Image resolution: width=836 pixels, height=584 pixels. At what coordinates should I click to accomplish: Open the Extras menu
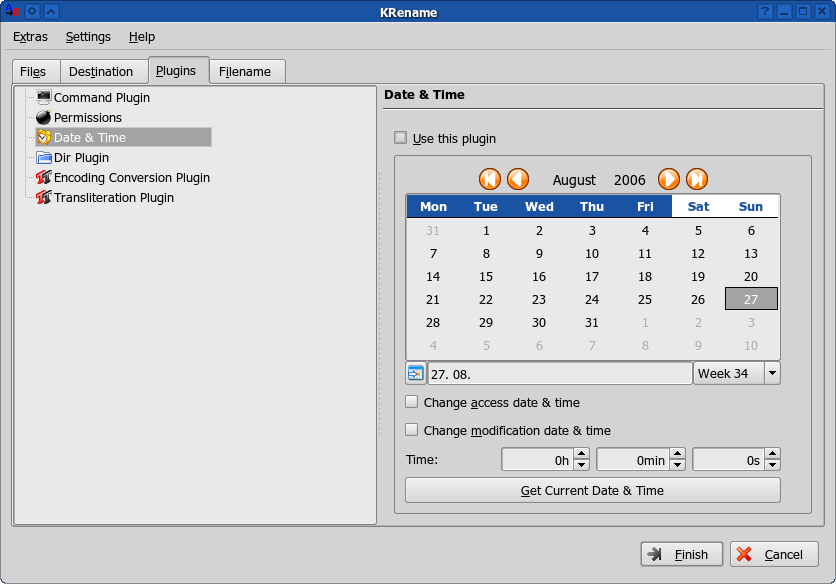point(30,37)
